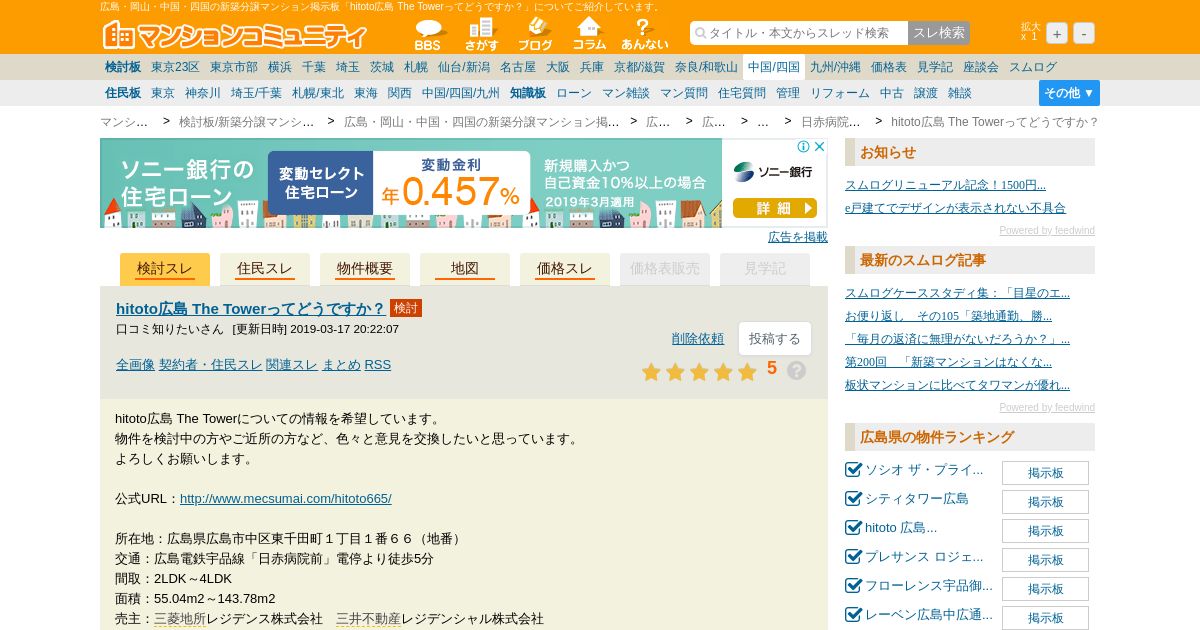Open the コラム house icon
Viewport: 1200px width, 630px height.
point(589,35)
